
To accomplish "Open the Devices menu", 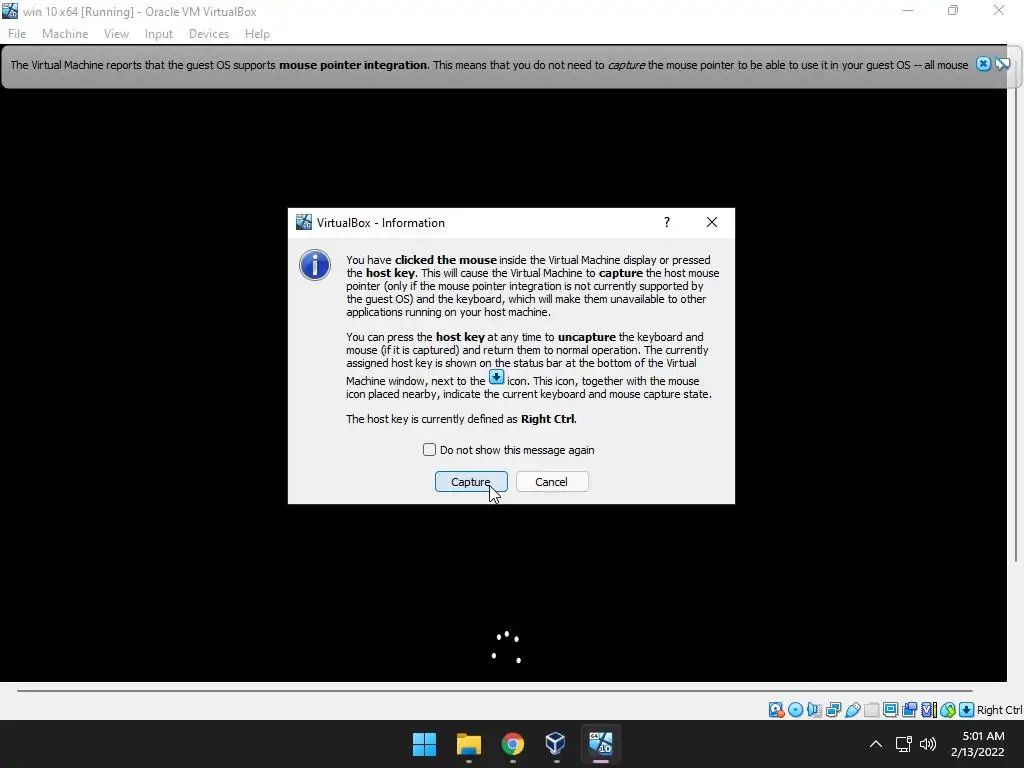I will [x=209, y=34].
